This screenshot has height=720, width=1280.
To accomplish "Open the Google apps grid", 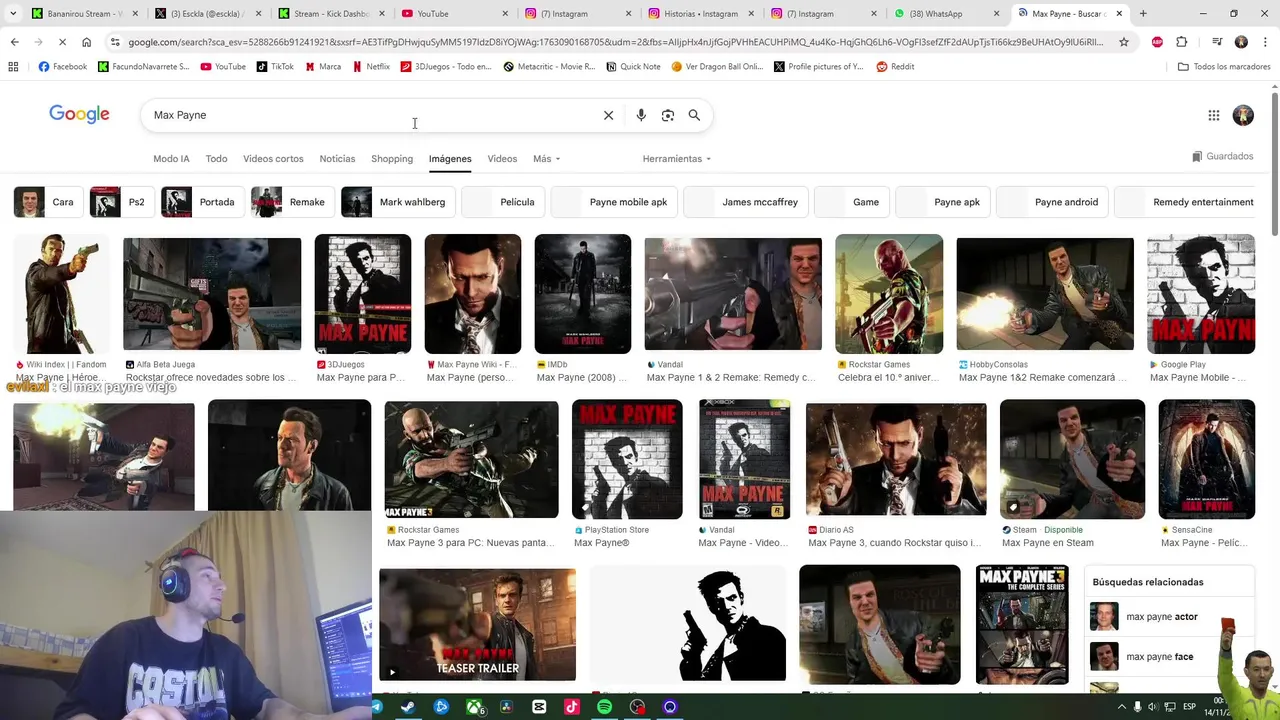I will tap(1214, 115).
